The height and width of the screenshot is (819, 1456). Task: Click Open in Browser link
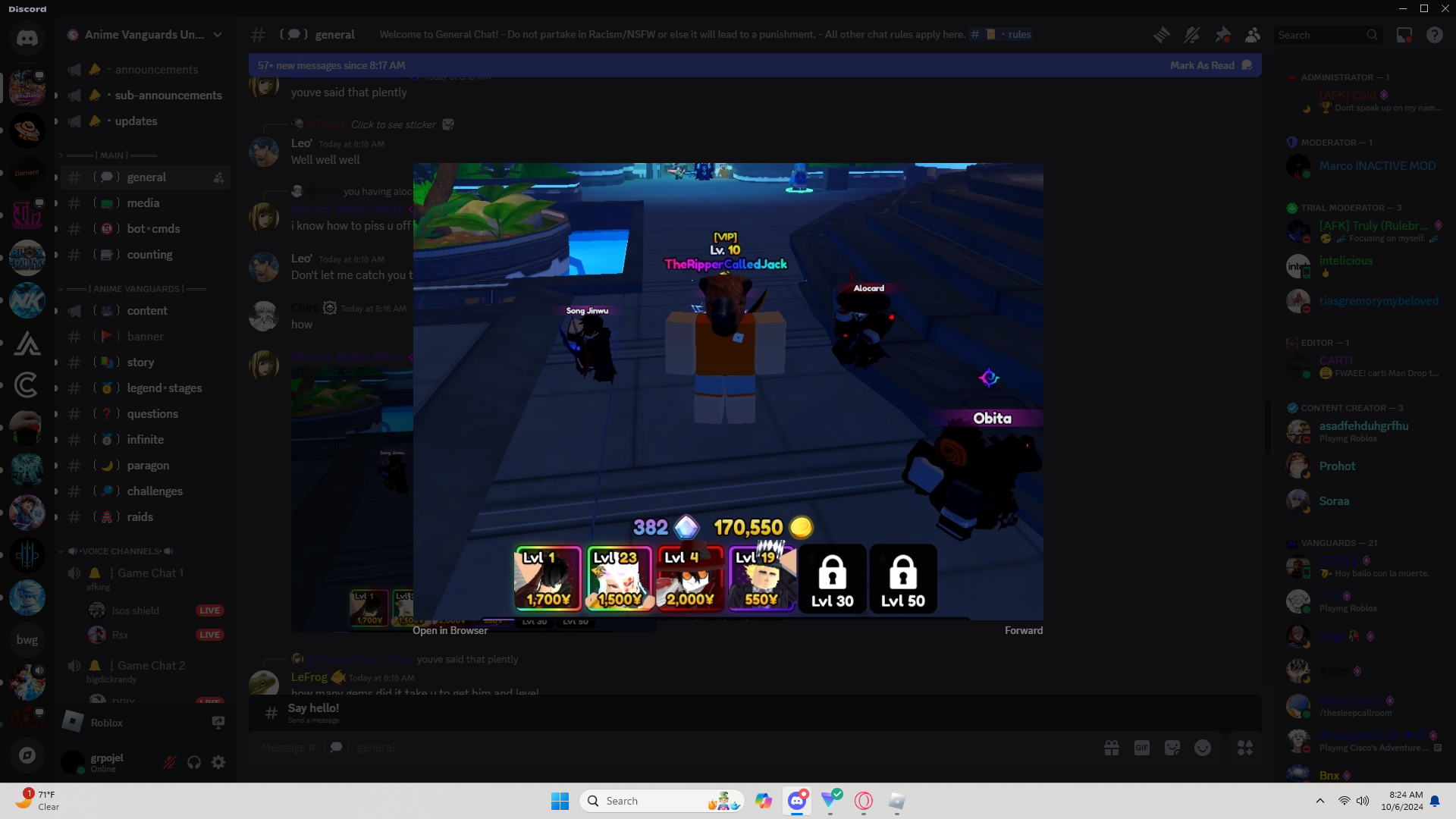click(x=450, y=630)
